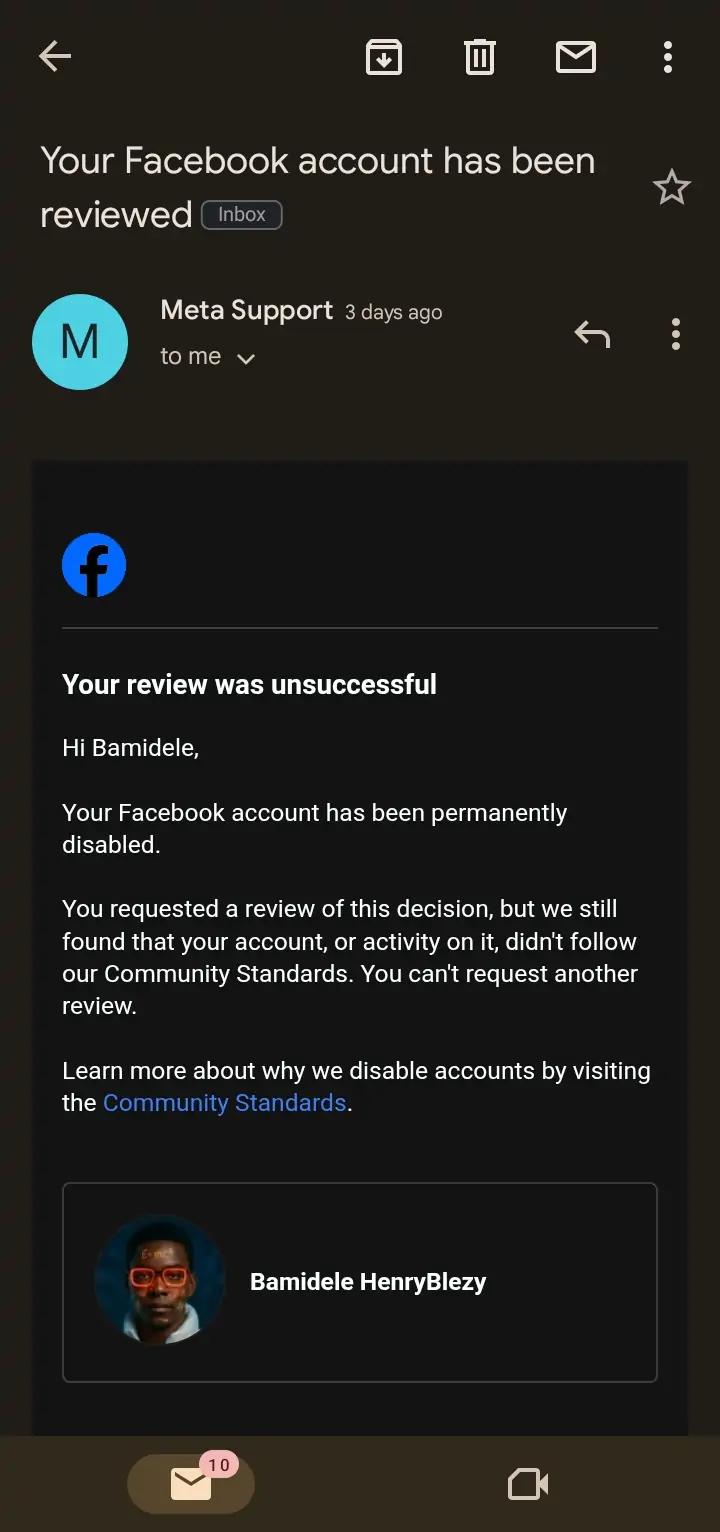Archive this email

[384, 57]
